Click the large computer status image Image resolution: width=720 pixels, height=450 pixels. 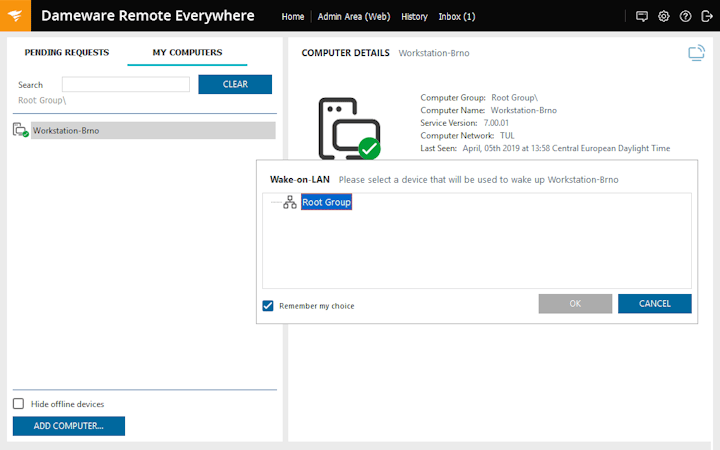(x=349, y=129)
